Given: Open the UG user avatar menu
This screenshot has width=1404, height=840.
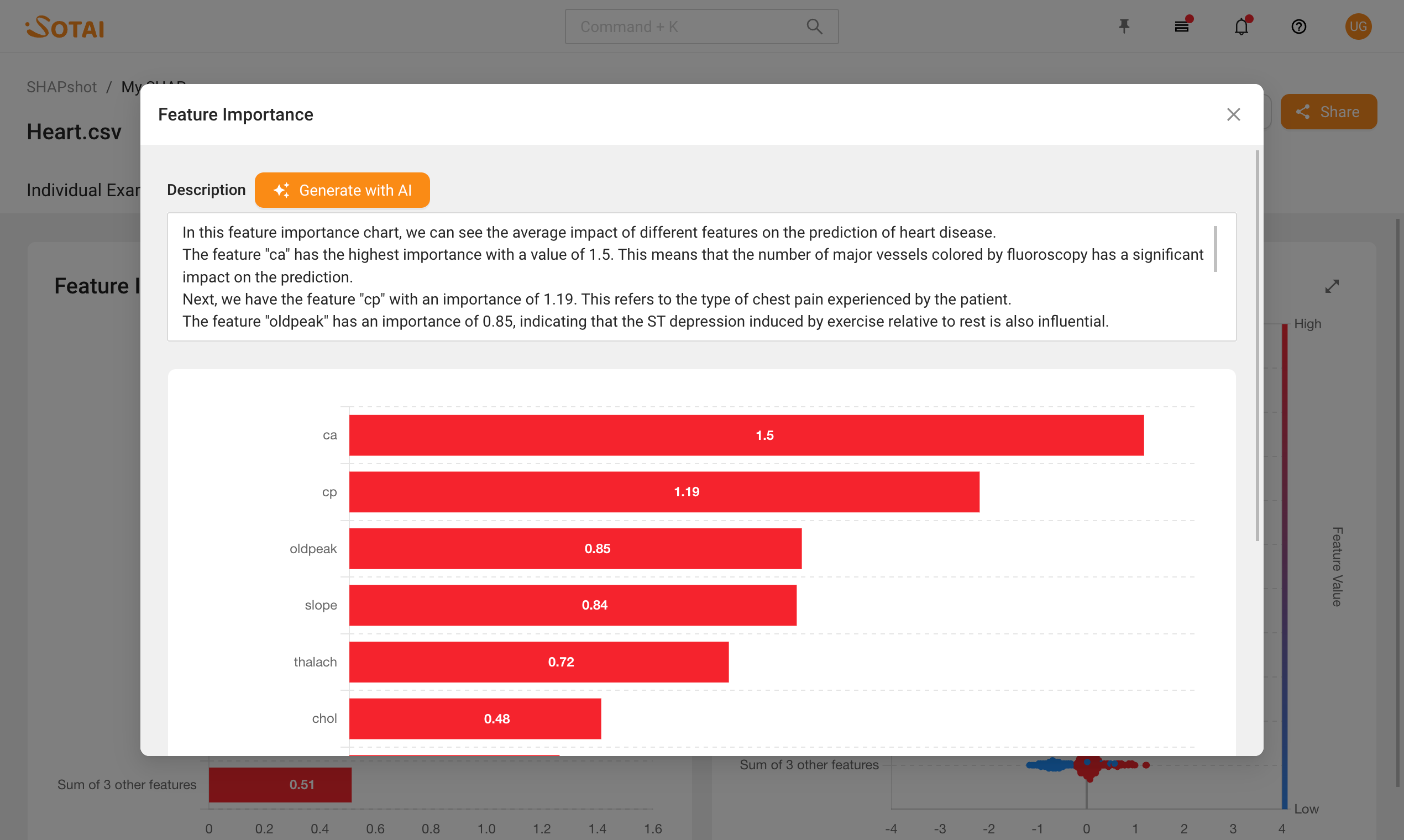Looking at the screenshot, I should (x=1358, y=26).
